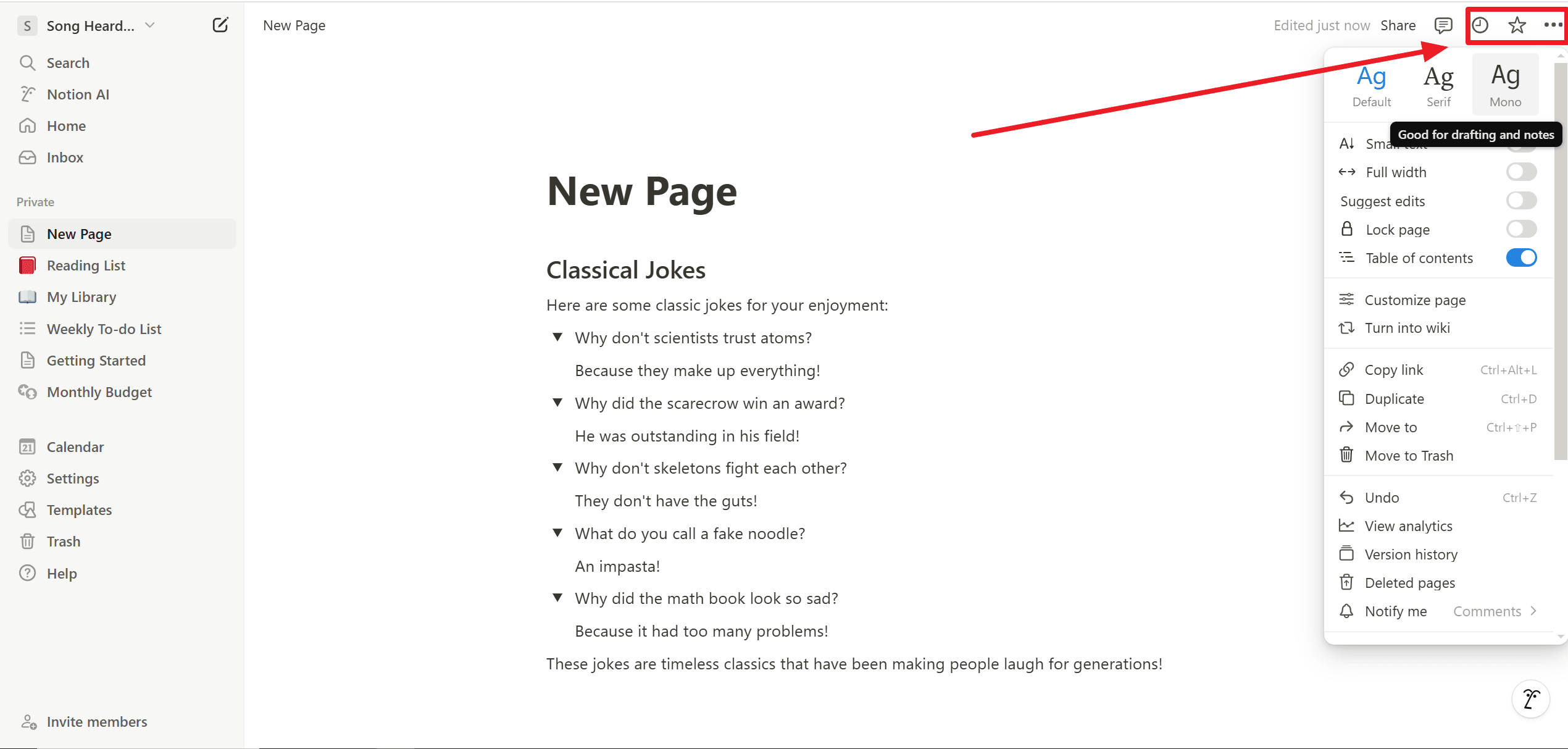The width and height of the screenshot is (1568, 749).
Task: Click the Copy link button
Action: [x=1393, y=369]
